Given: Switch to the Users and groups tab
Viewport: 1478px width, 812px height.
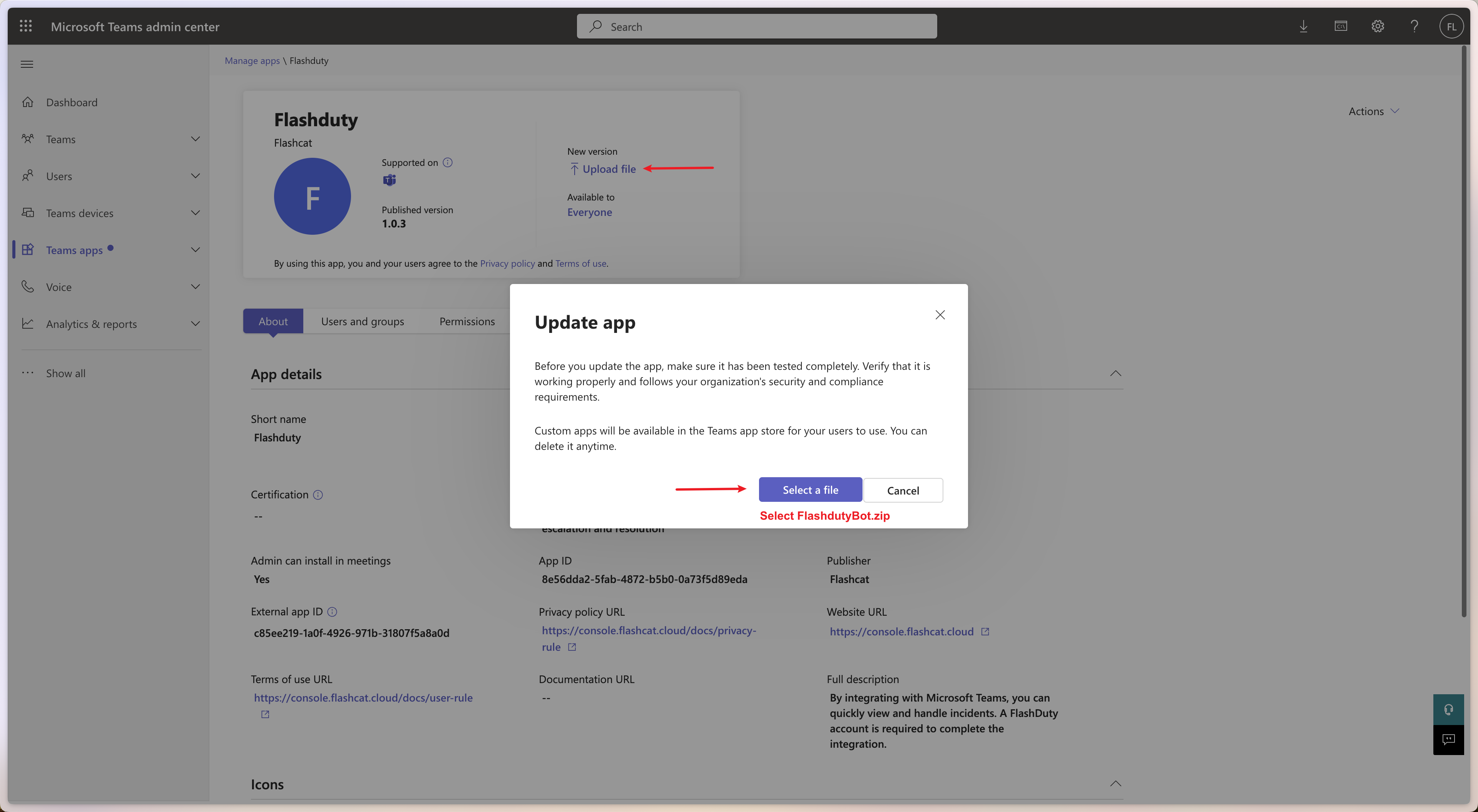Looking at the screenshot, I should (363, 321).
